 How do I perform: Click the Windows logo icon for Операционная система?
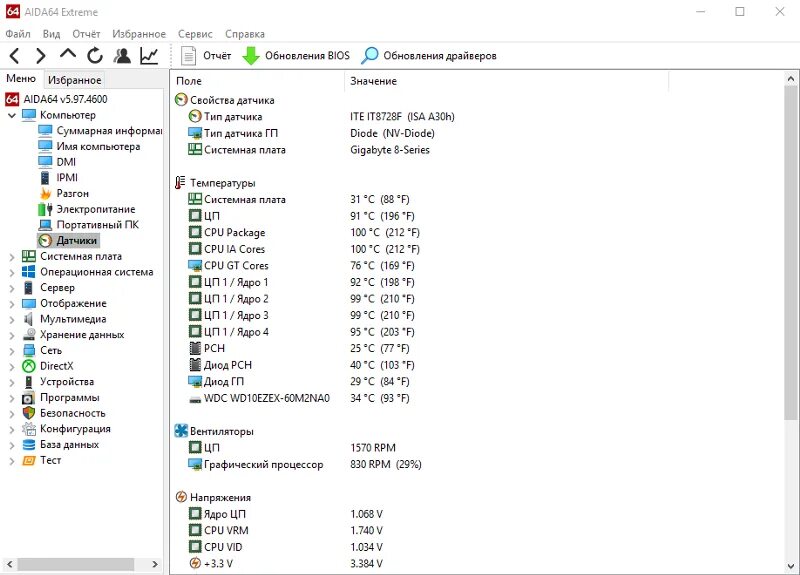(x=29, y=272)
